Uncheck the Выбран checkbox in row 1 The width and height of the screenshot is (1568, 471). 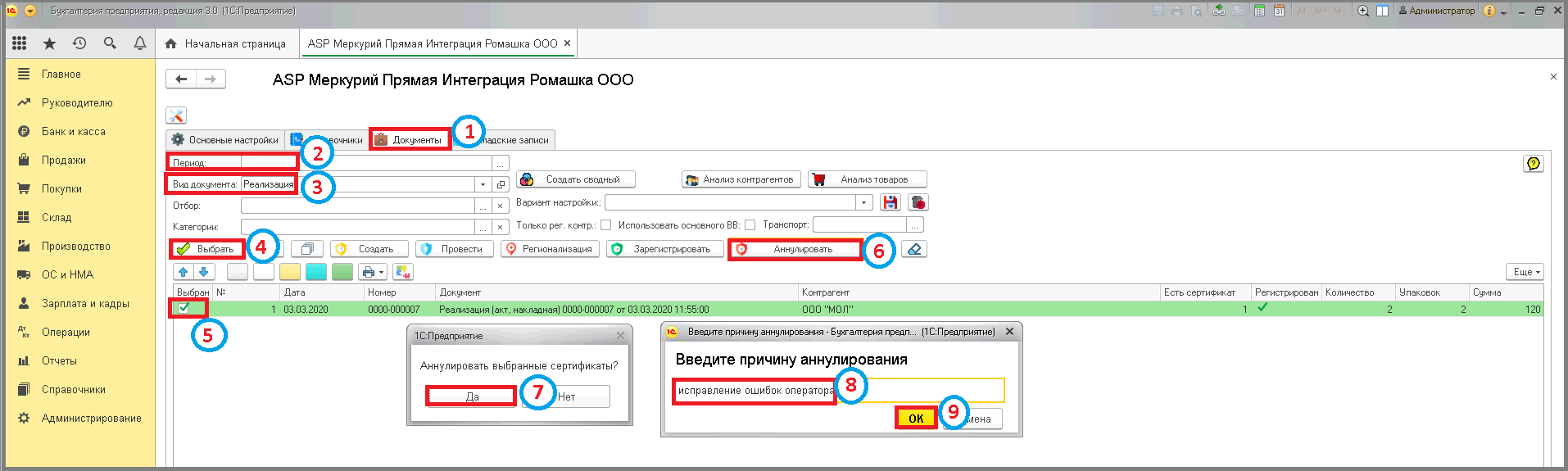point(184,308)
